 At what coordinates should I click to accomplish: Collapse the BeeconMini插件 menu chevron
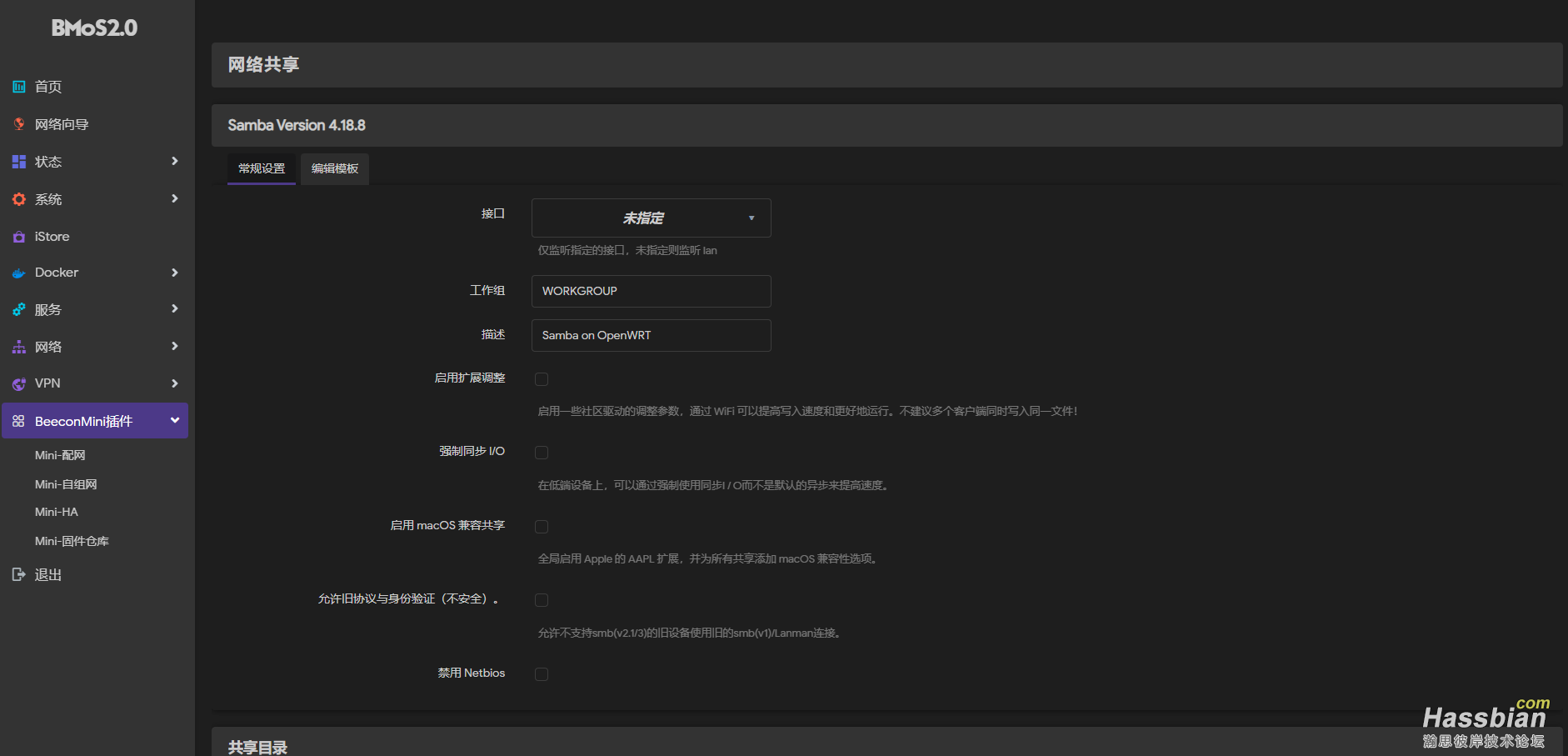(x=175, y=420)
